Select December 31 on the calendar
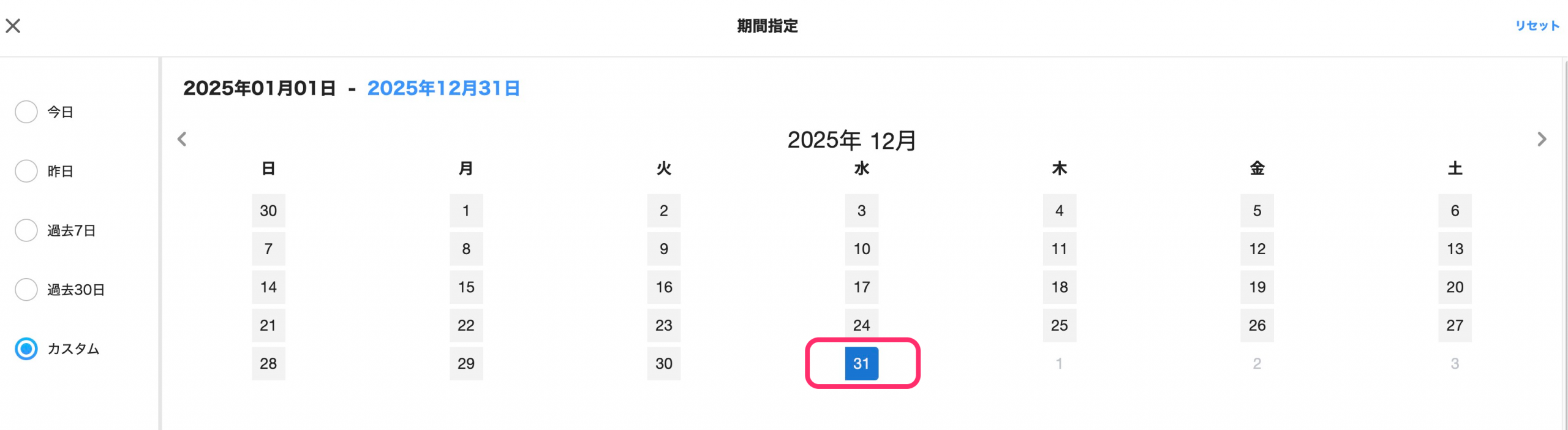The image size is (1568, 430). pos(861,364)
